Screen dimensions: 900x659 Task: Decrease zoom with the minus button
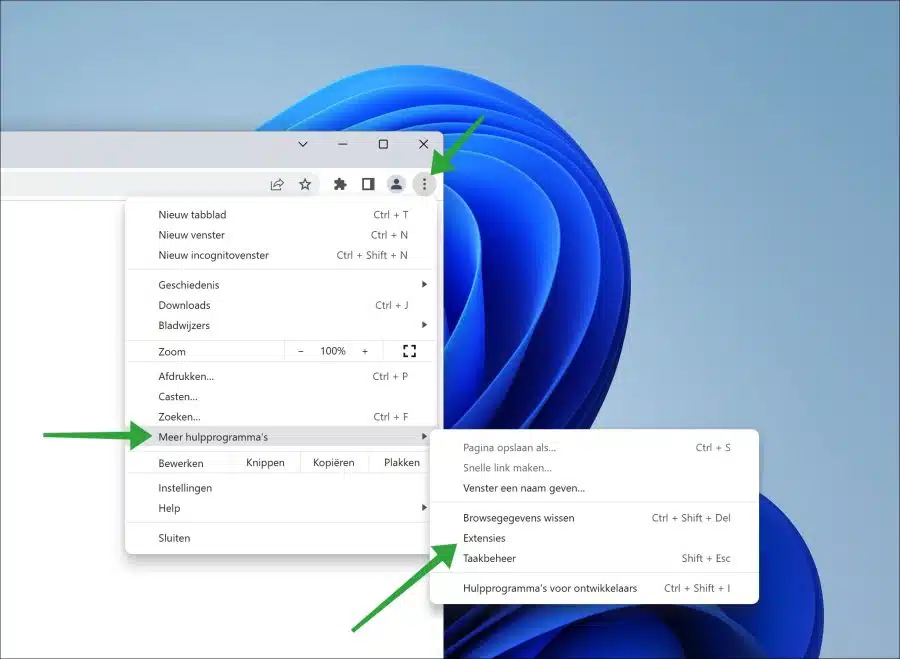(x=301, y=351)
